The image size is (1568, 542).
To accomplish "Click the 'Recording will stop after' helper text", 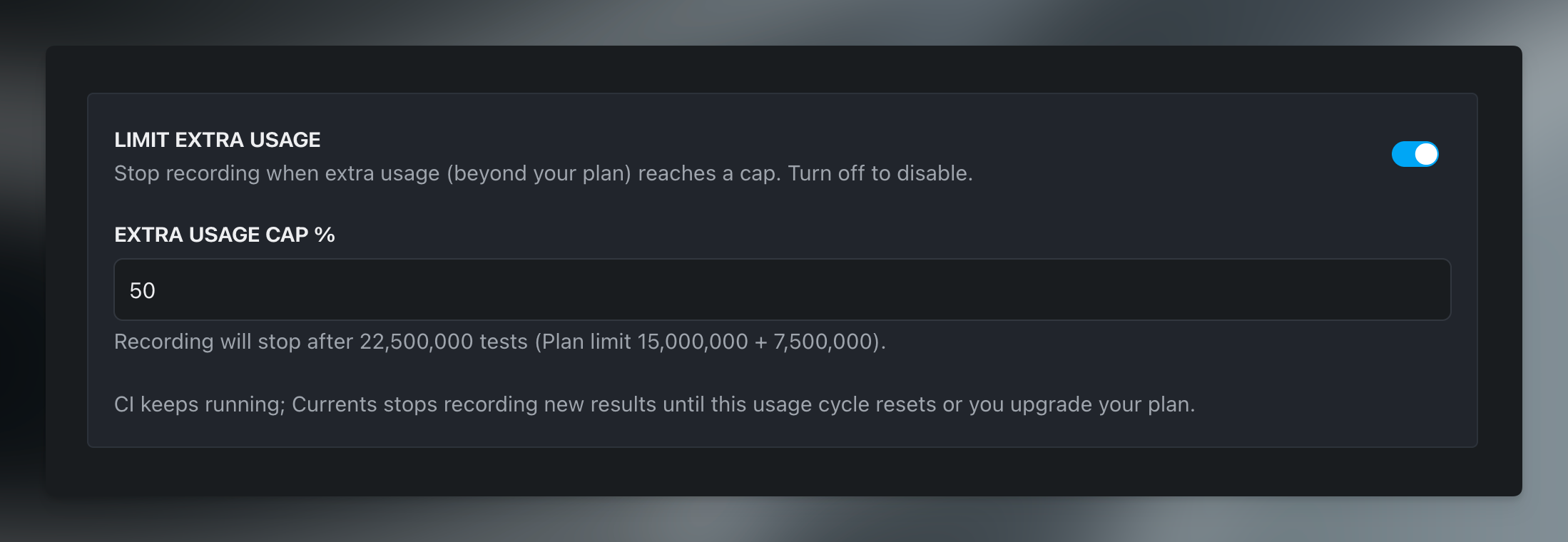I will 234,342.
